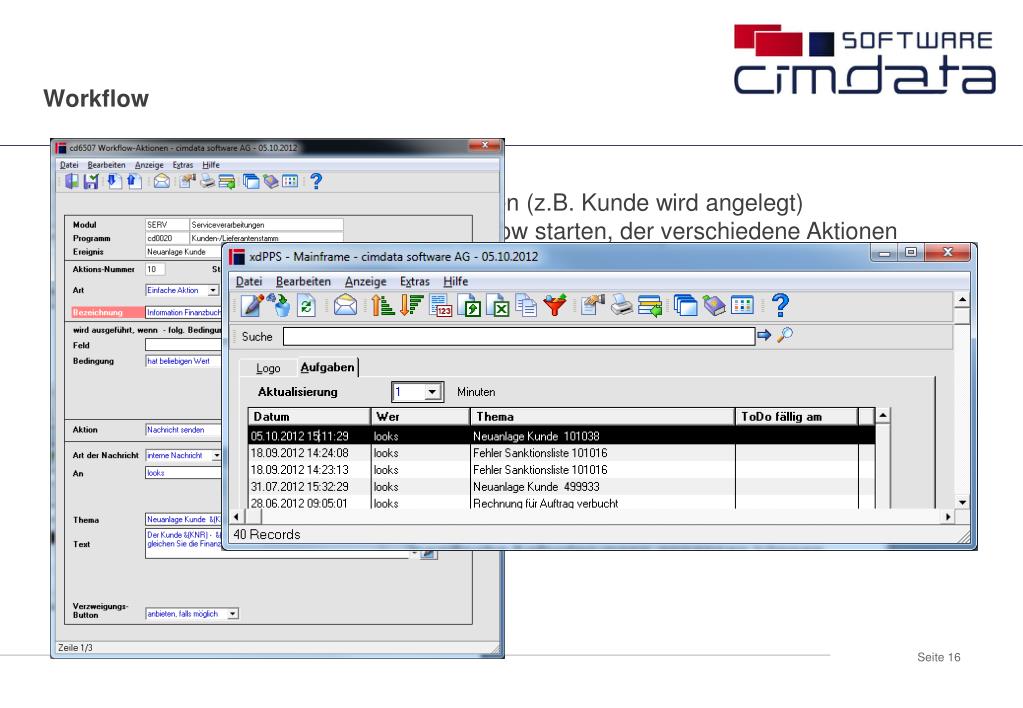
Task: Sort by the Thema column header
Action: [602, 416]
